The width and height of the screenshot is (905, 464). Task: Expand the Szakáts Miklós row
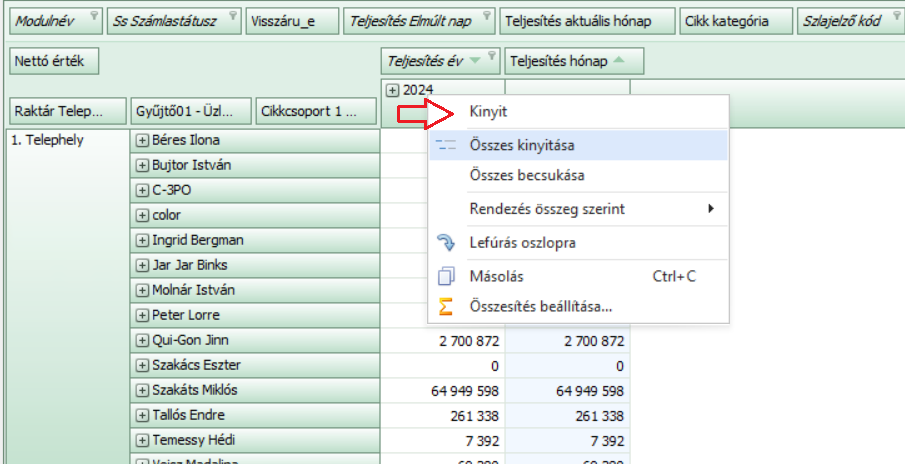(x=142, y=390)
